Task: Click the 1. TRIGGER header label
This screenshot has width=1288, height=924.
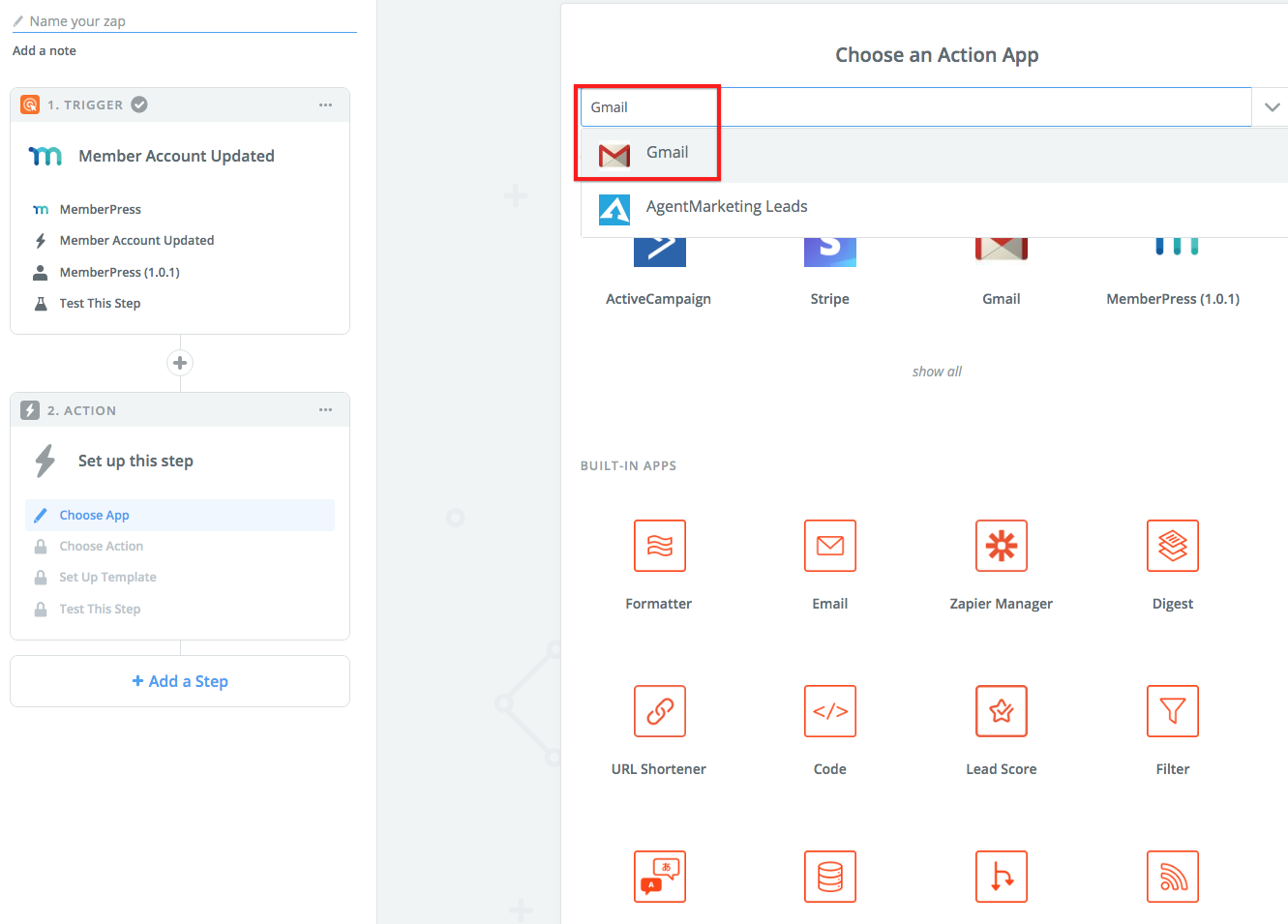Action: [85, 104]
